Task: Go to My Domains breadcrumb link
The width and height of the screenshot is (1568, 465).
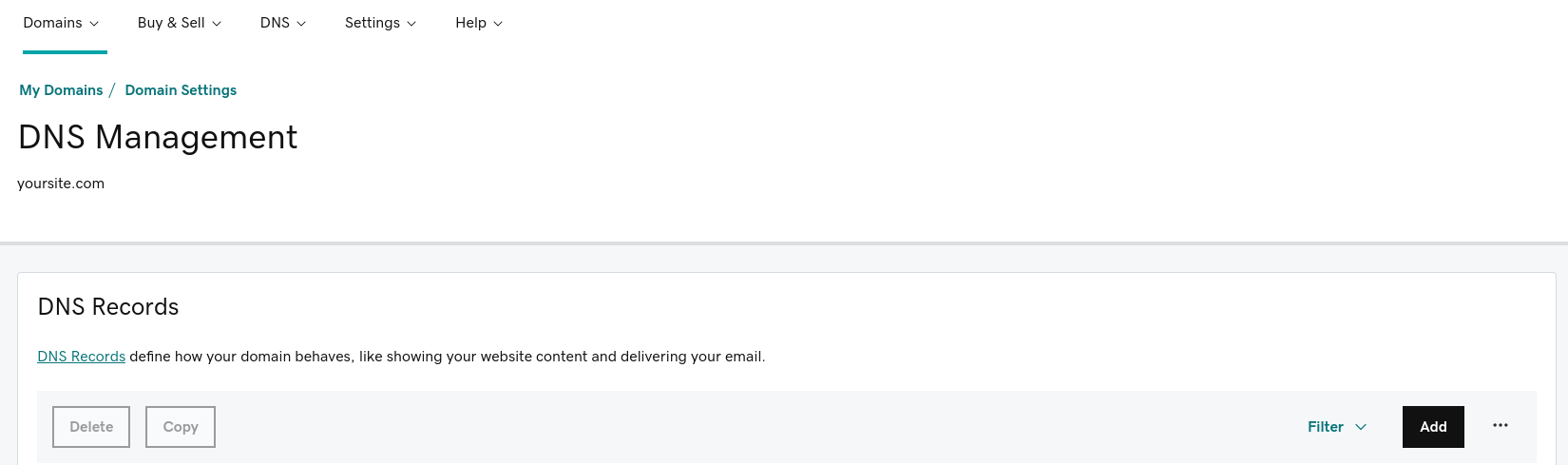Action: [x=61, y=90]
